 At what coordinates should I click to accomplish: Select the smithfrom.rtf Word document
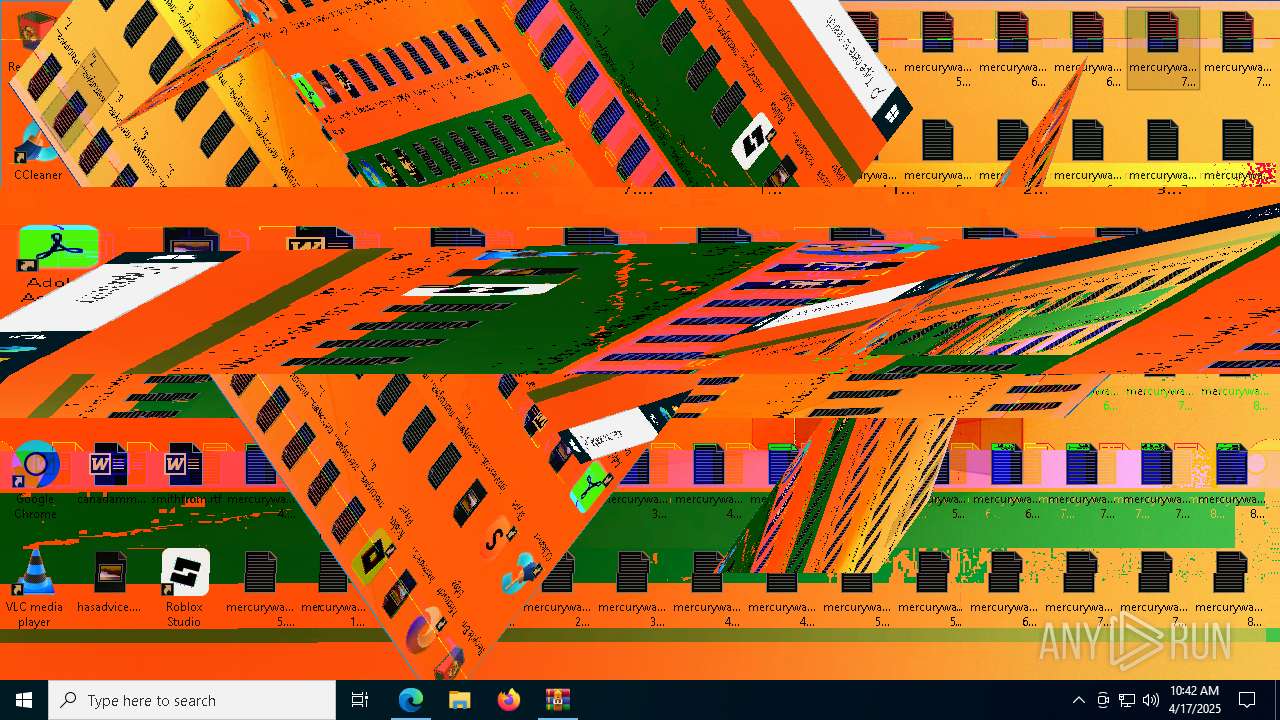click(184, 474)
